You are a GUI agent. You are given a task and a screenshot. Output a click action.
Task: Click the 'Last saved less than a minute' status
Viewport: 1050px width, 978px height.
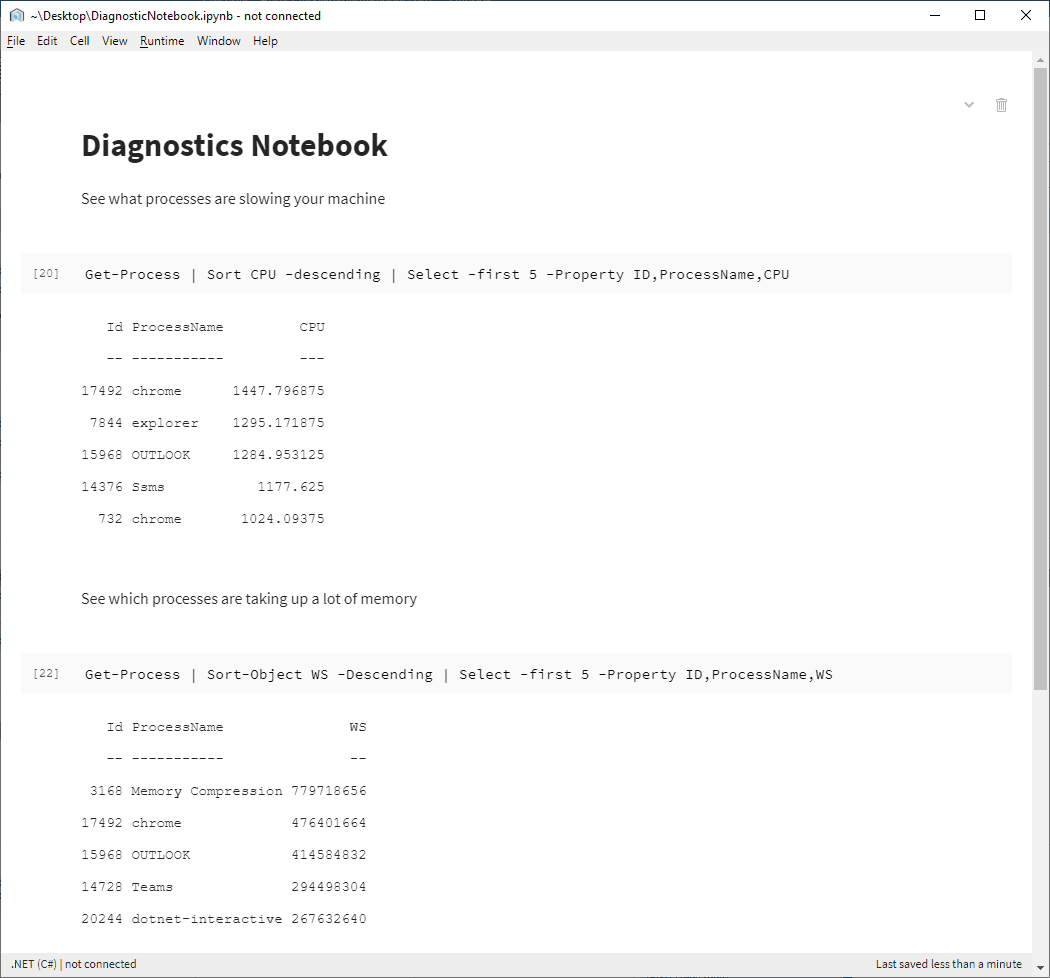949,964
